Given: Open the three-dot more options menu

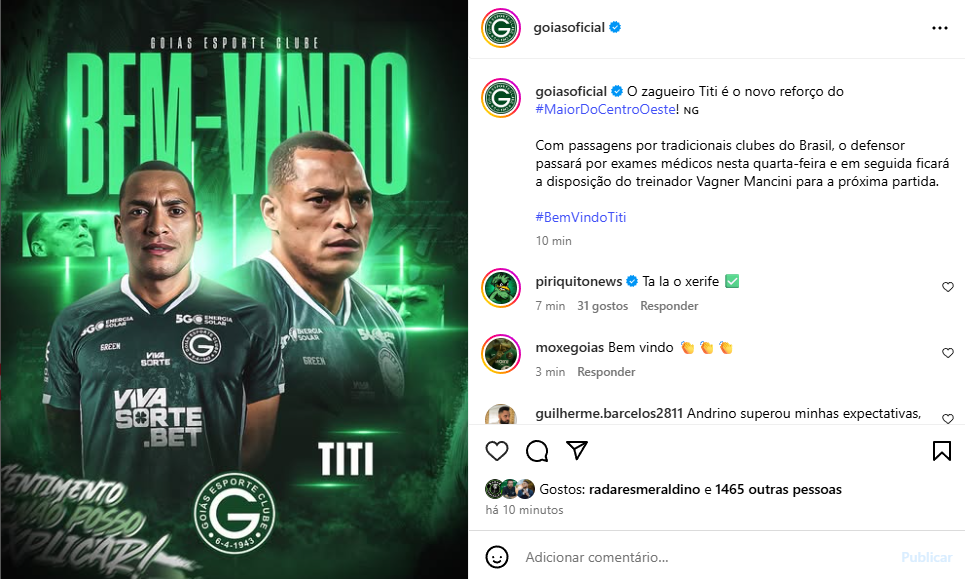Looking at the screenshot, I should click(x=940, y=28).
